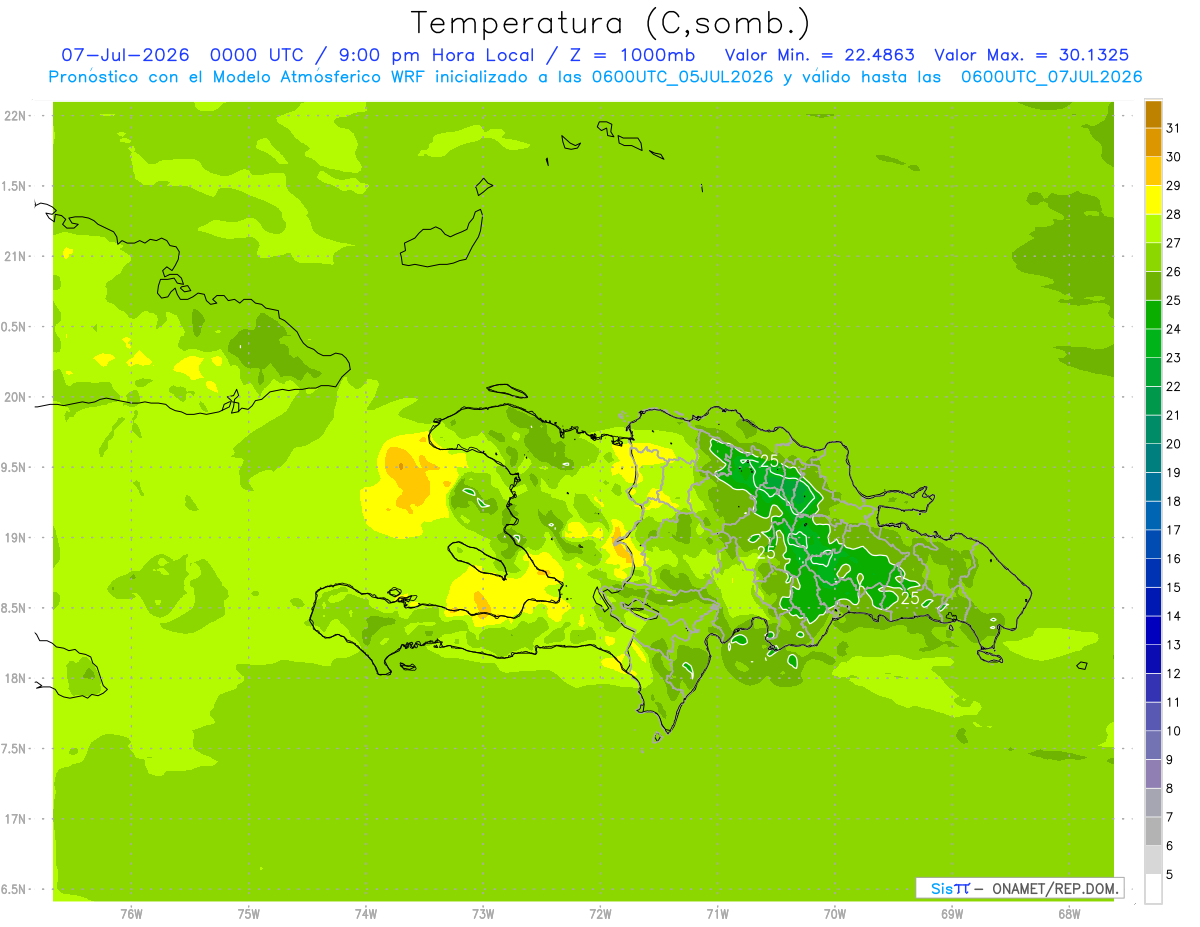Click the '71W' longitude axis label
This screenshot has width=1200, height=927.
(x=717, y=913)
